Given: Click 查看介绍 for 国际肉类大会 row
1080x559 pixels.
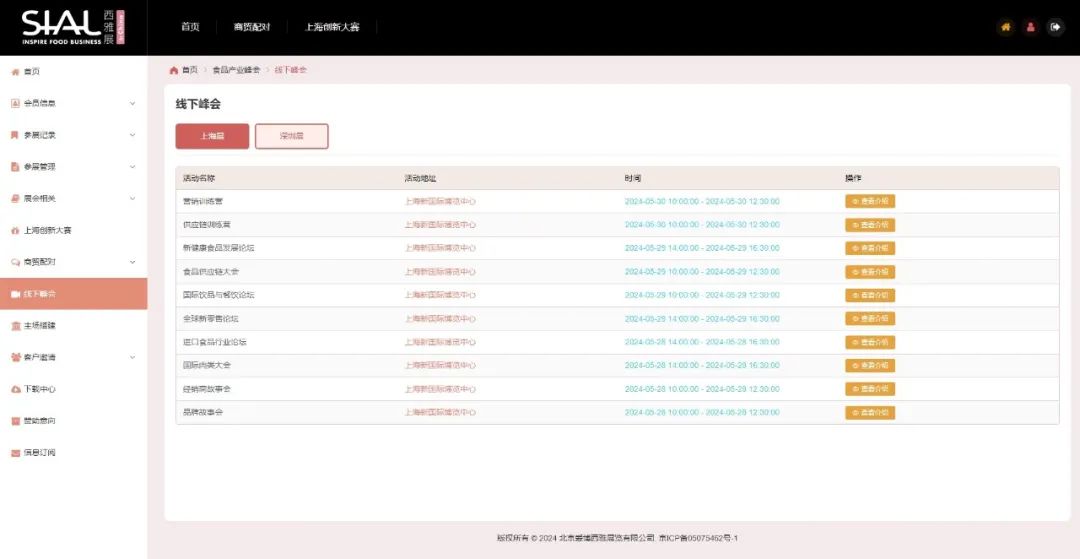Looking at the screenshot, I should click(x=869, y=366).
